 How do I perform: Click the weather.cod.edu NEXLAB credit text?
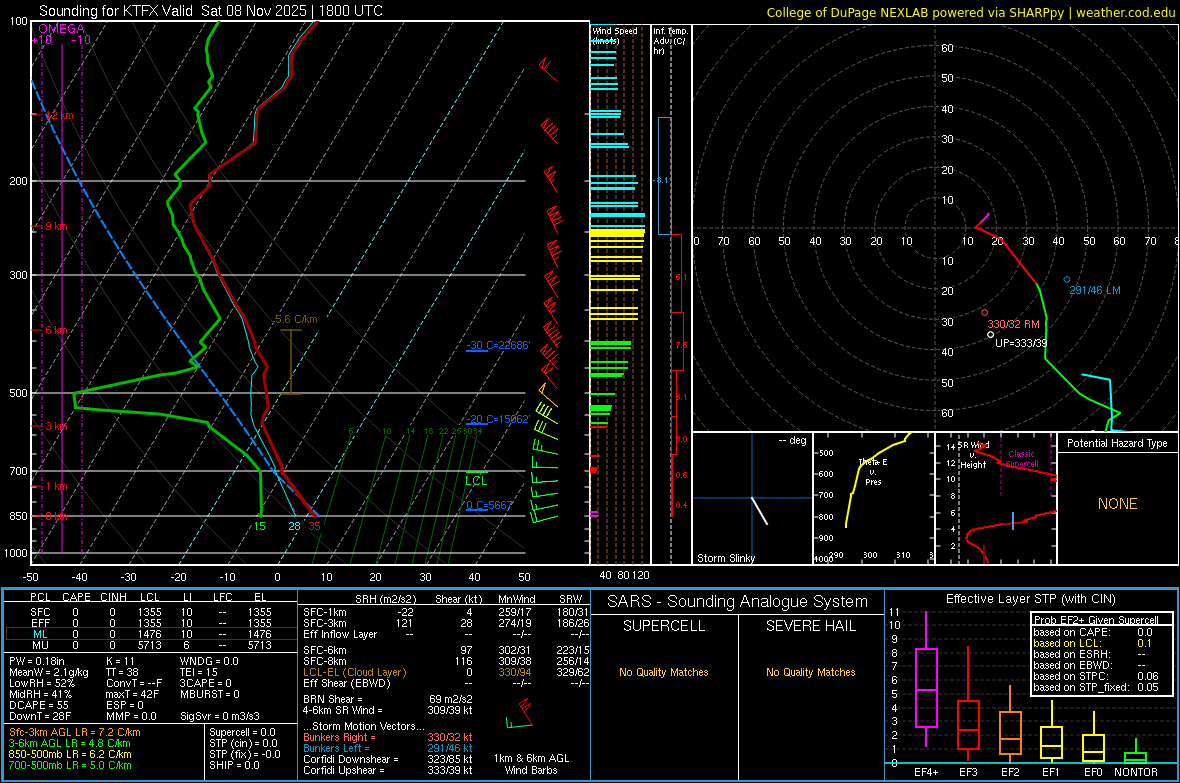(970, 12)
